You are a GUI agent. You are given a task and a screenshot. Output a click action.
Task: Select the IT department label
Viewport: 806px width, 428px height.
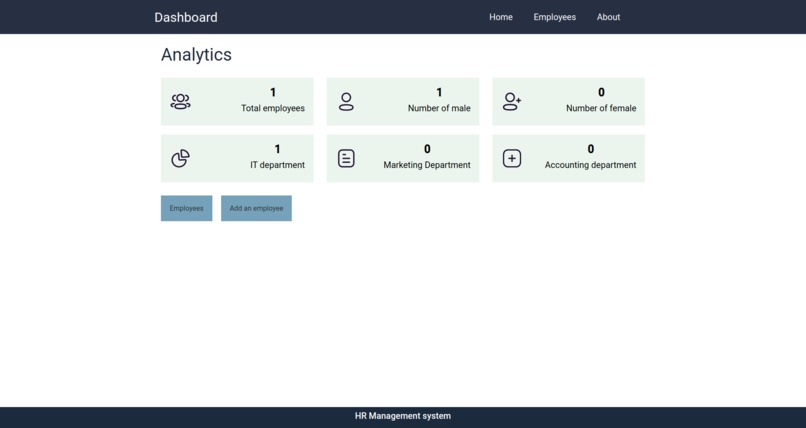(278, 165)
